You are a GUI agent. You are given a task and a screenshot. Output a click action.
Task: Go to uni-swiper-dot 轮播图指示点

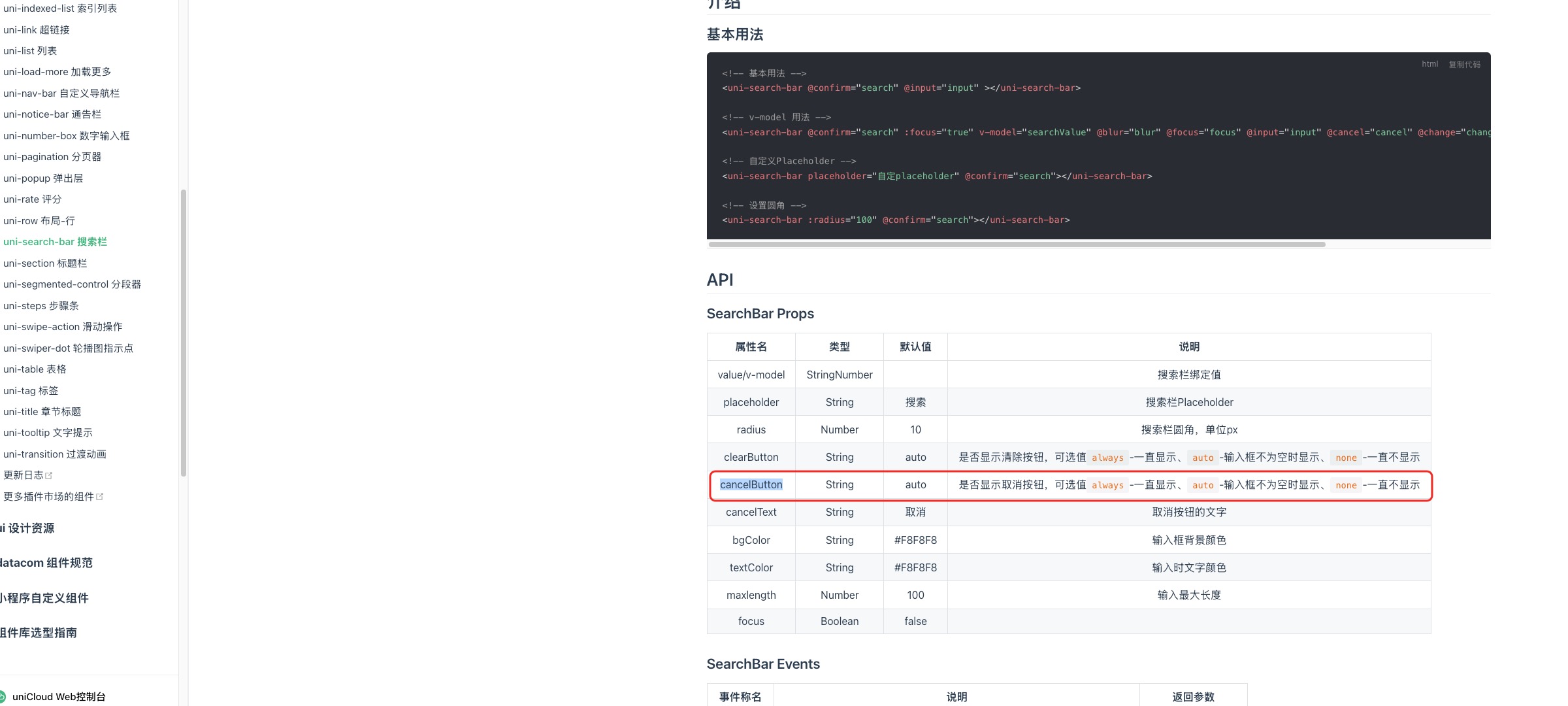68,348
